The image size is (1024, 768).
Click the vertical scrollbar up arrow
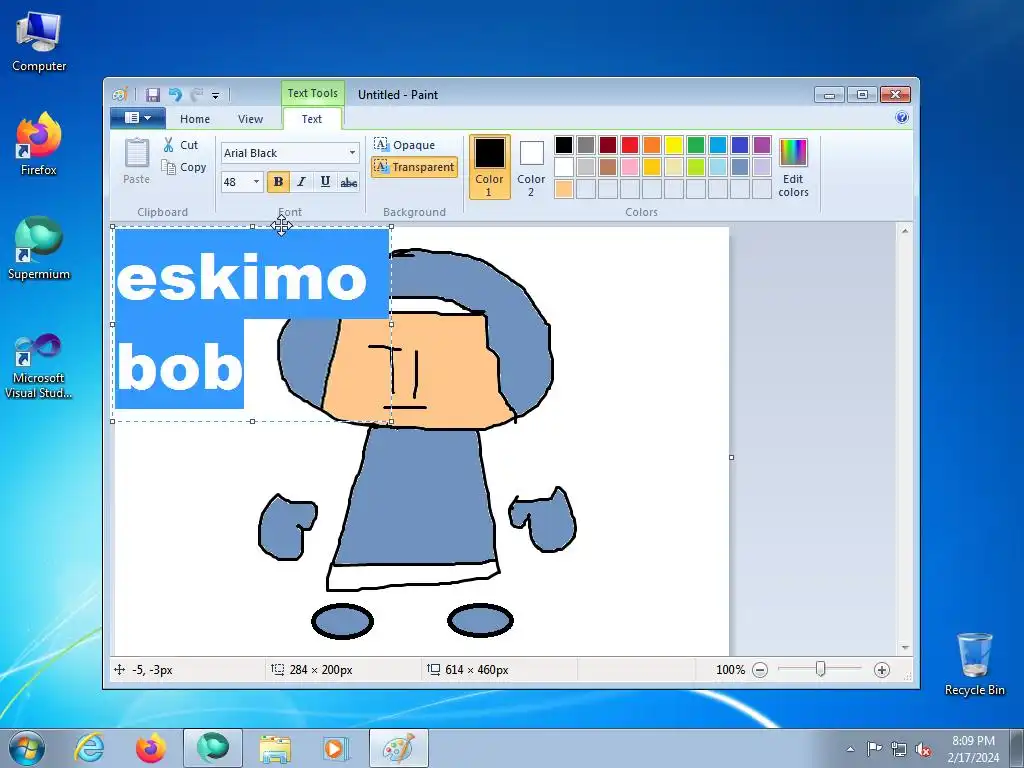tap(905, 231)
